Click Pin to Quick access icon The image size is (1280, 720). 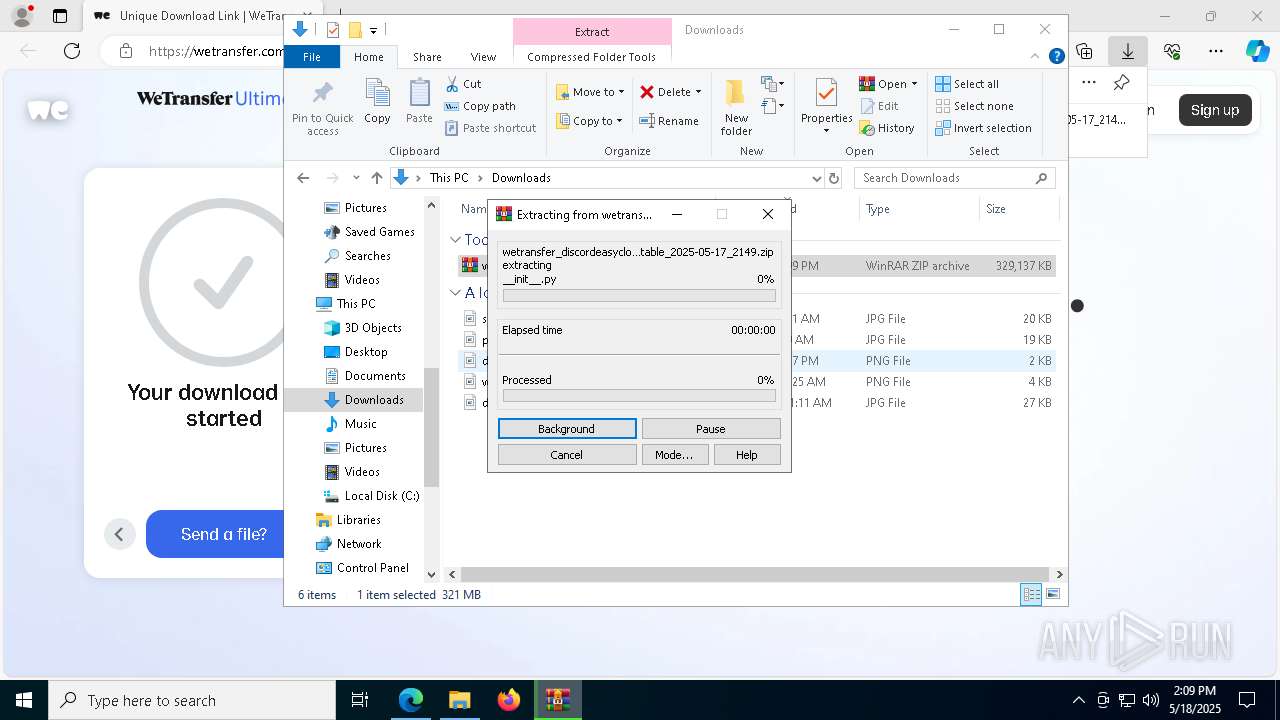point(322,108)
